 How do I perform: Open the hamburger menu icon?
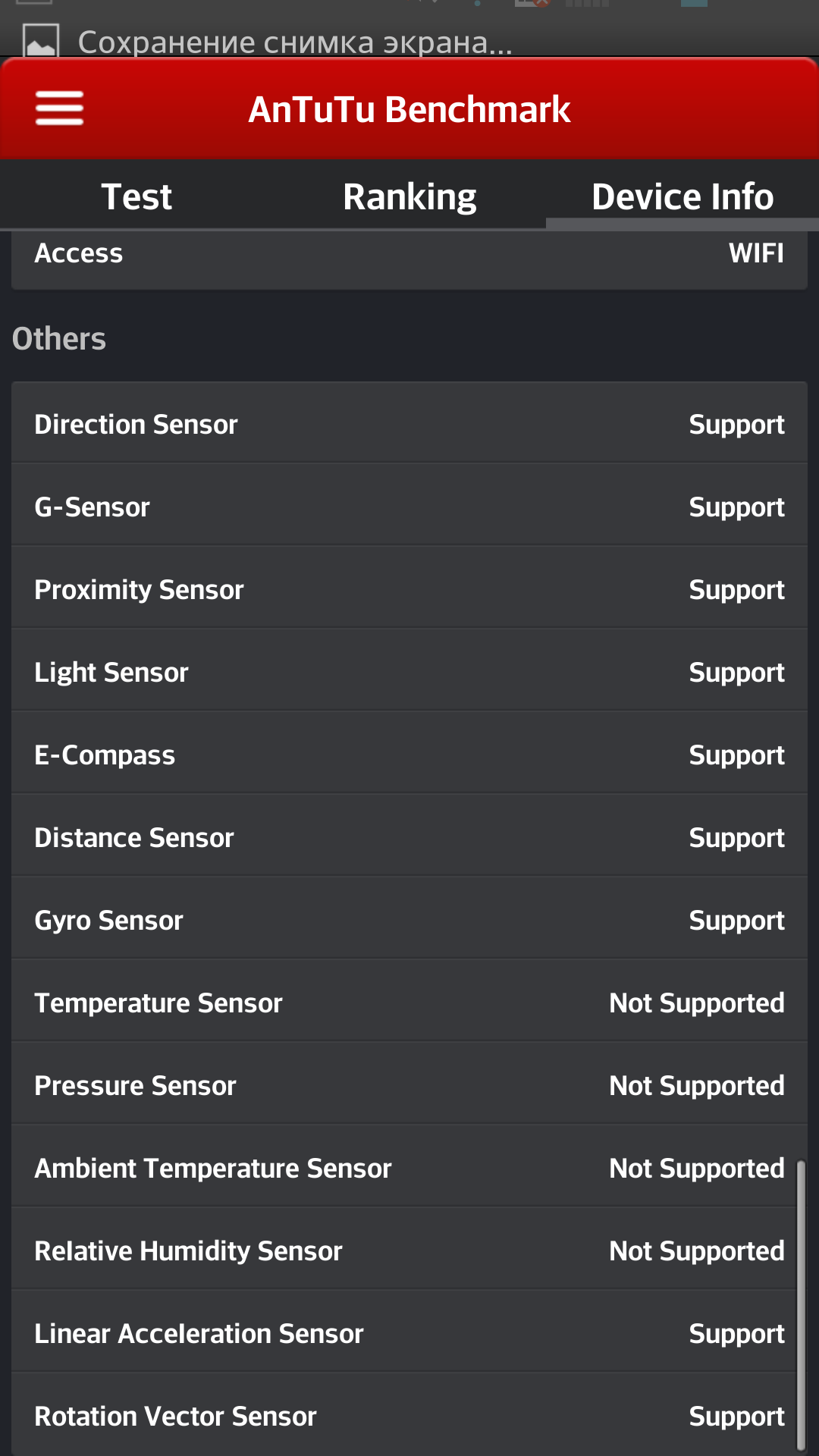click(59, 108)
